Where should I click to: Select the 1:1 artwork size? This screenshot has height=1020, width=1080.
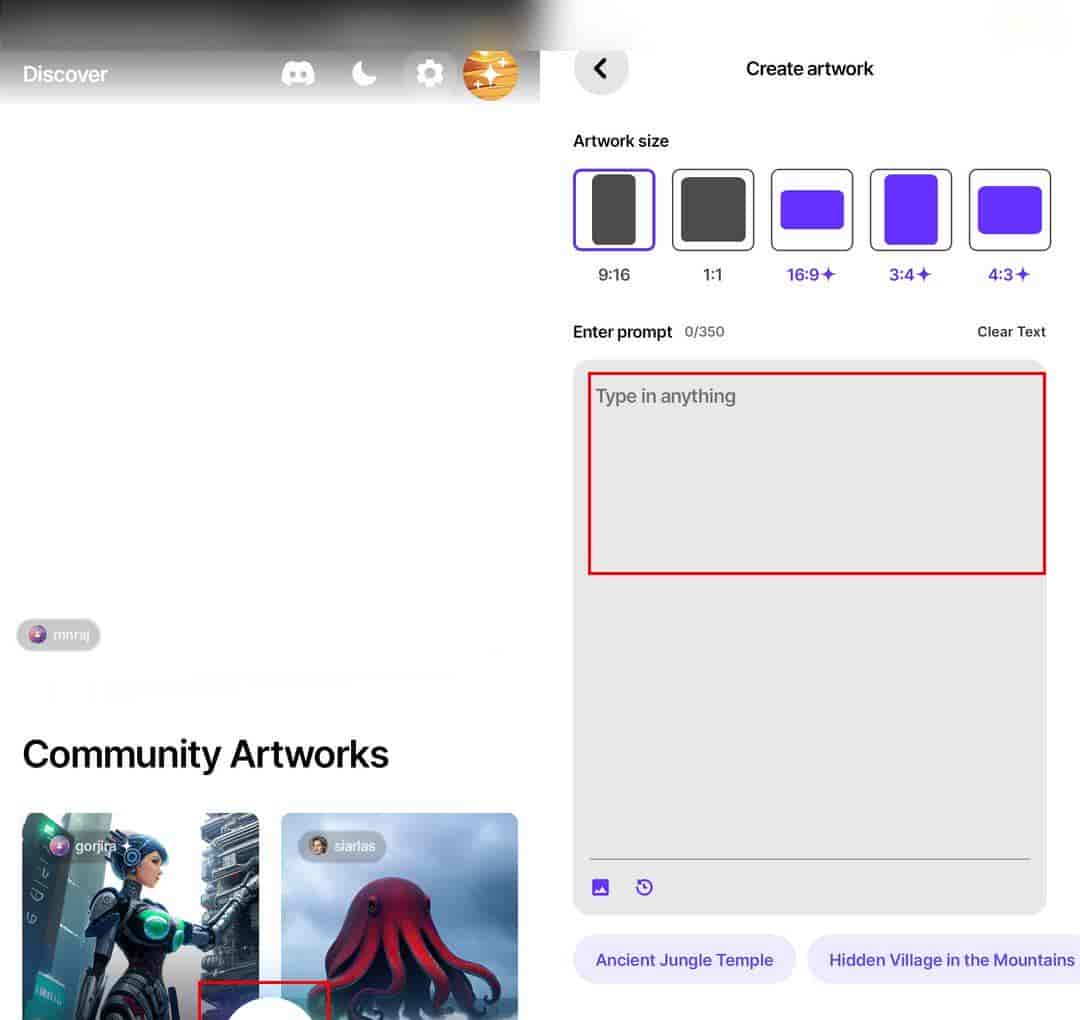(x=713, y=209)
